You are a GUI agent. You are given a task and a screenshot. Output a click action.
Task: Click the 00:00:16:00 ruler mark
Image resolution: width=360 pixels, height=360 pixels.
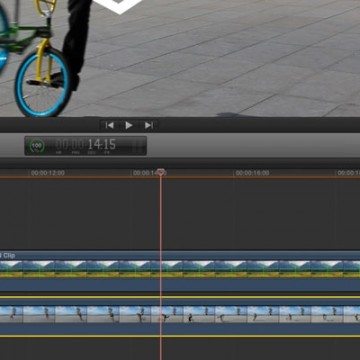(x=252, y=173)
